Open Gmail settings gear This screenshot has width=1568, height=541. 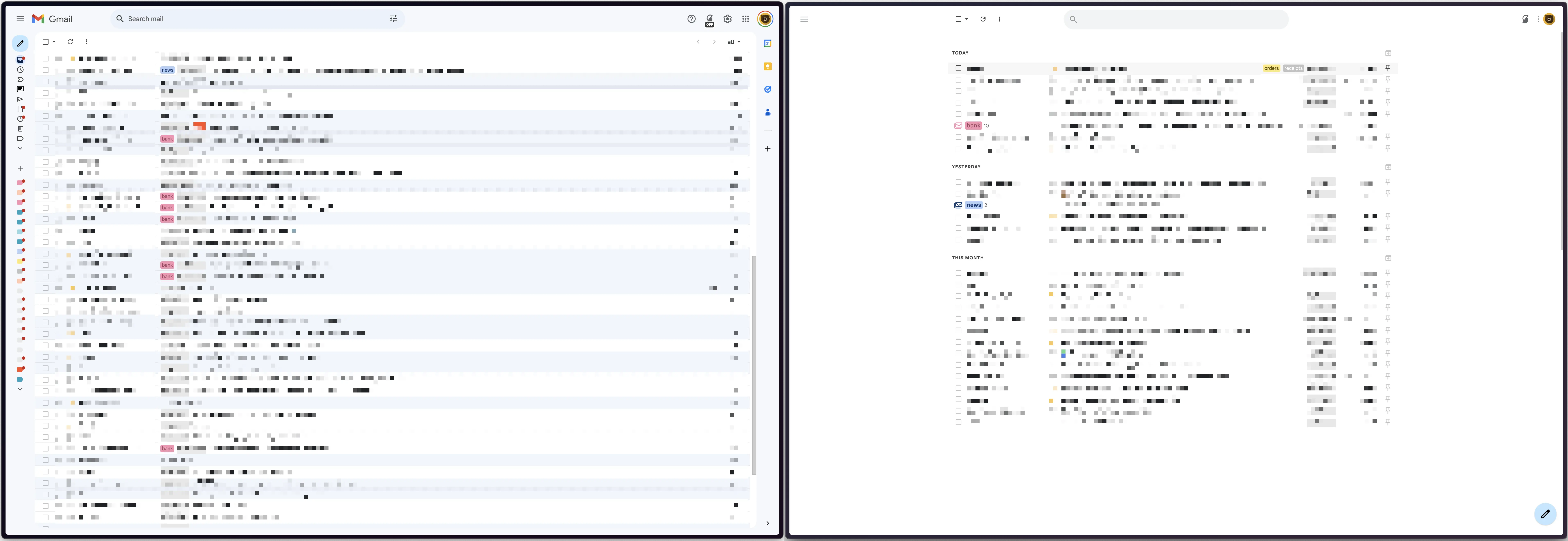727,19
